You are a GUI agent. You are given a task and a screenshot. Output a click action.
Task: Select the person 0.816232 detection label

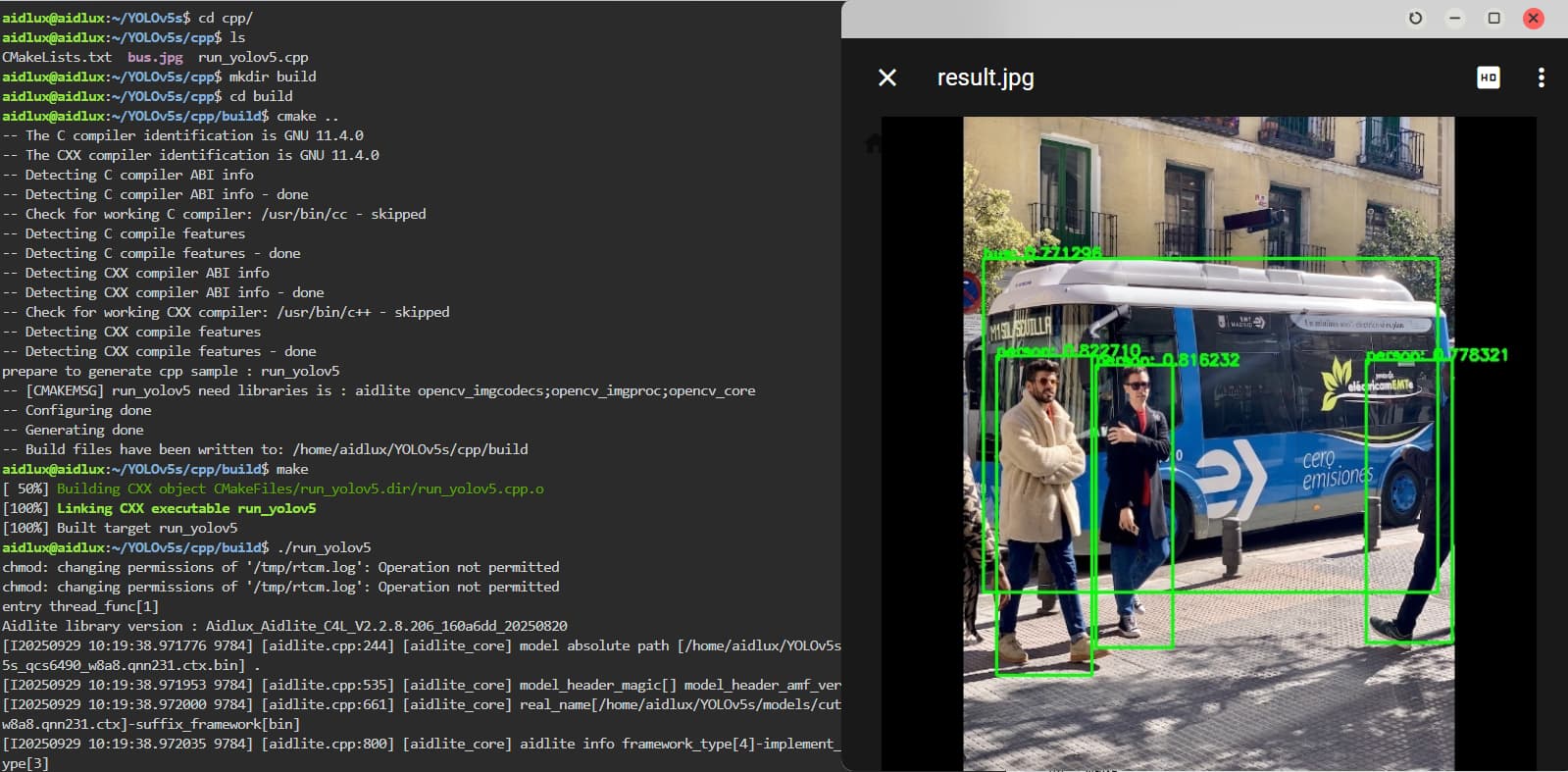point(1169,360)
